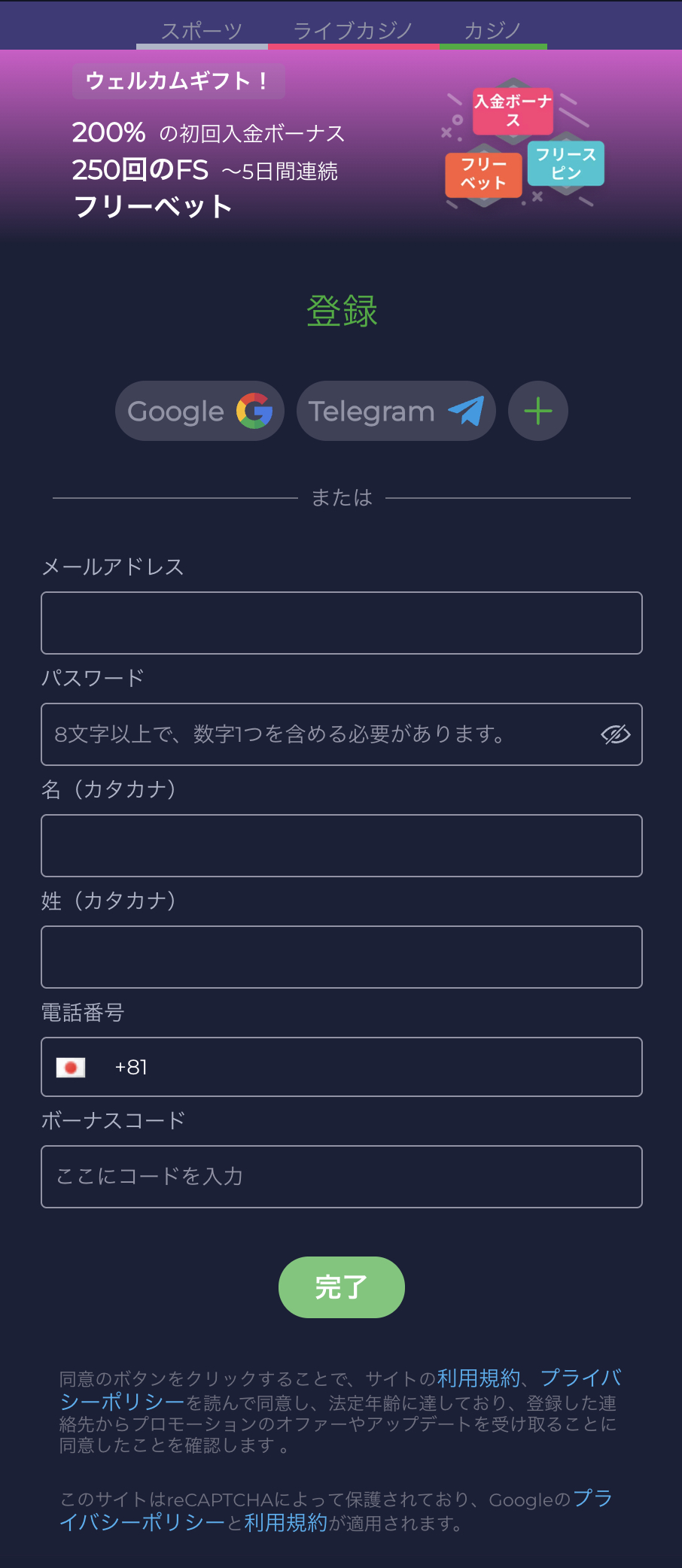Viewport: 682px width, 1568px height.
Task: Click the フリーベット orange badge
Action: [x=483, y=175]
